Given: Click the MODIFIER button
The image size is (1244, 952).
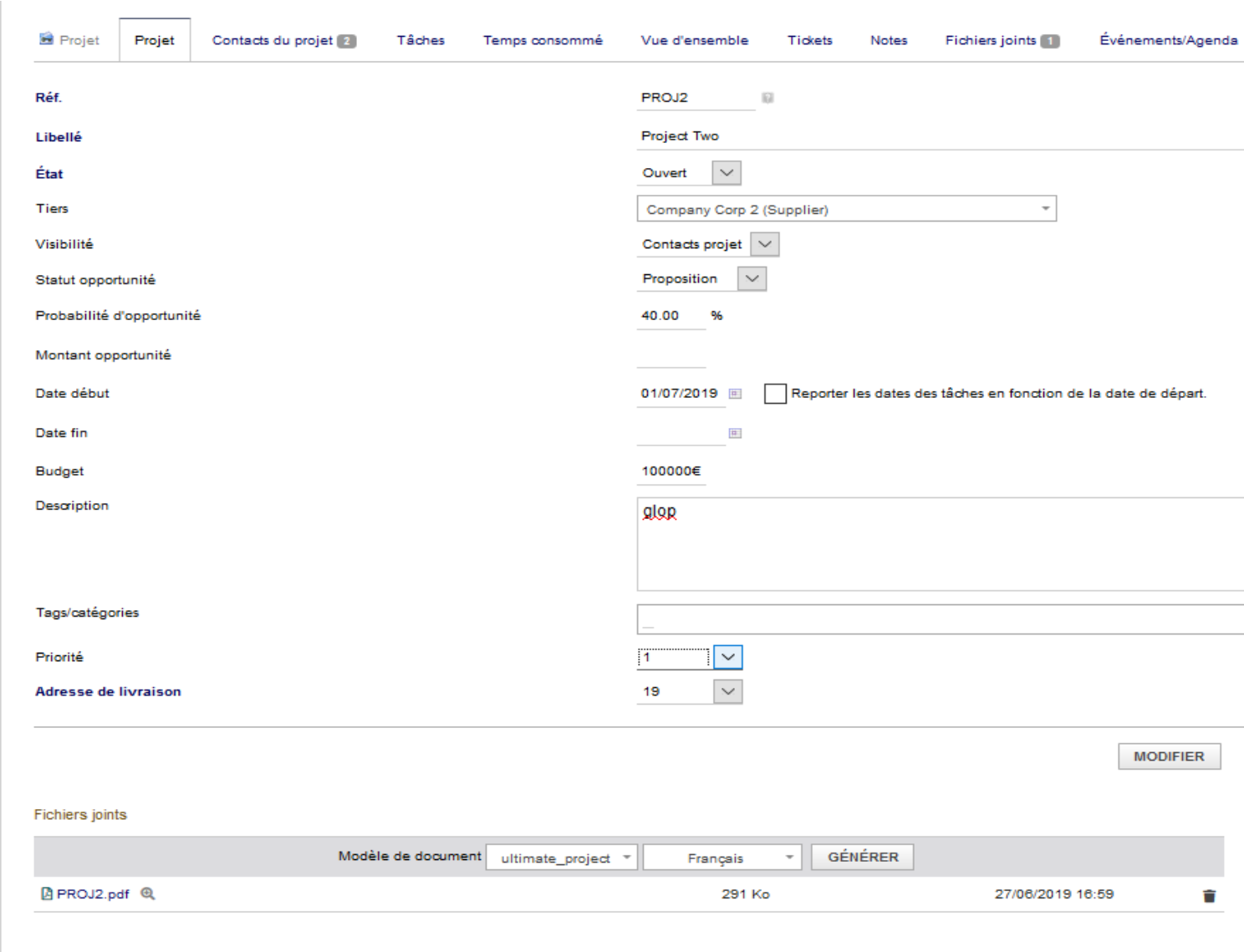Looking at the screenshot, I should 1170,756.
